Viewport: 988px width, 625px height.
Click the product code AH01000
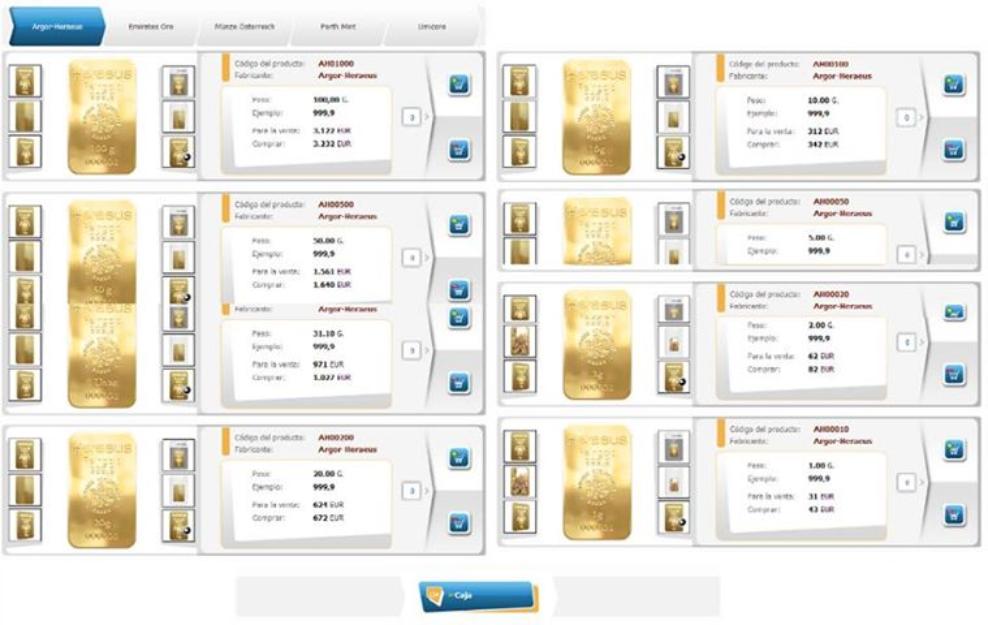point(336,64)
